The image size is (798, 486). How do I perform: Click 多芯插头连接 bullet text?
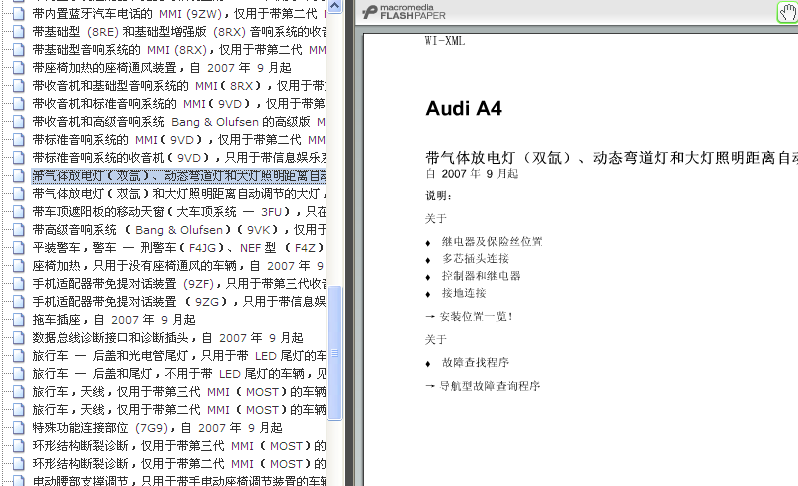pyautogui.click(x=475, y=259)
